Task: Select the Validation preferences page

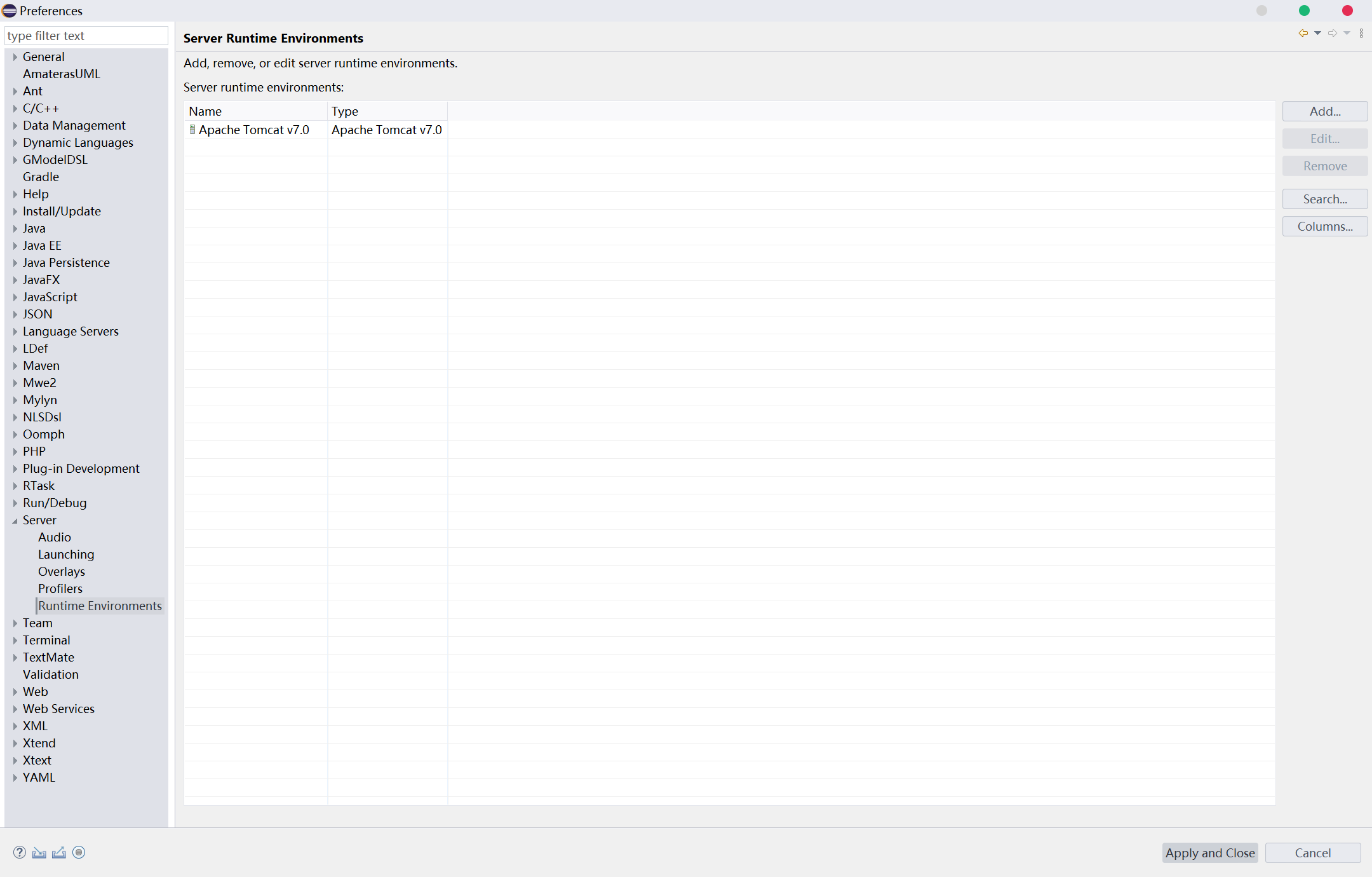Action: 51,674
